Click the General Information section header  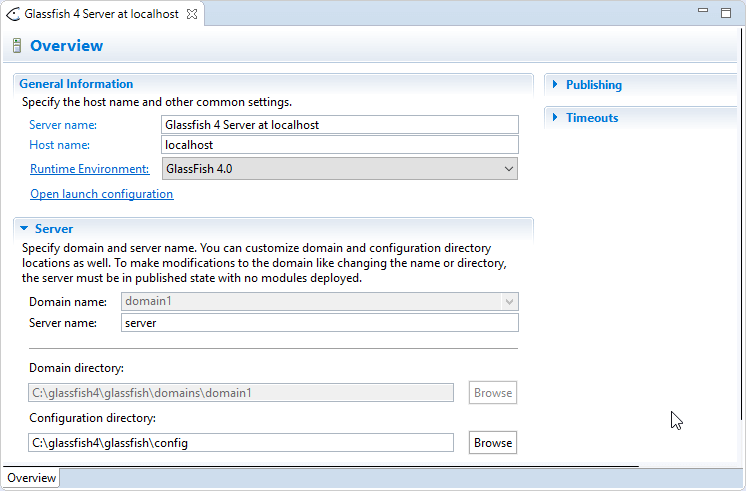pyautogui.click(x=76, y=84)
